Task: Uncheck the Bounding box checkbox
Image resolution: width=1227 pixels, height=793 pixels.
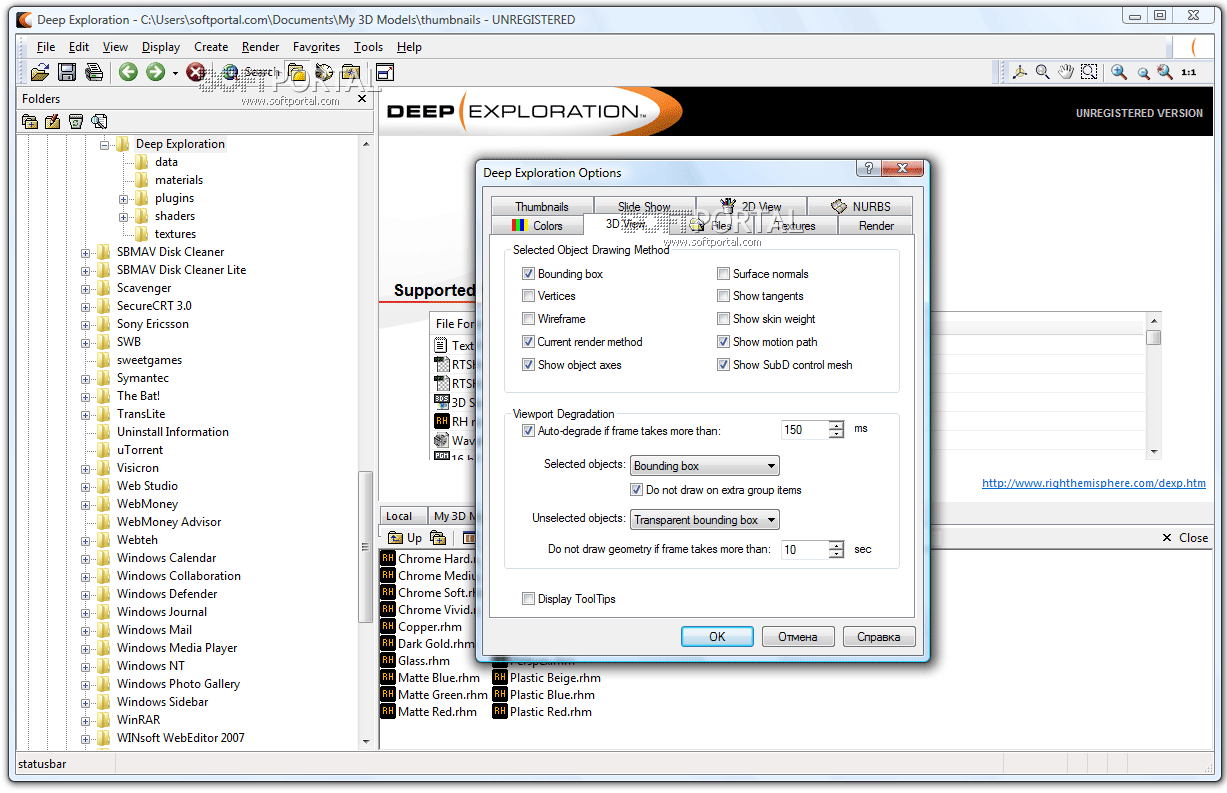Action: tap(528, 274)
